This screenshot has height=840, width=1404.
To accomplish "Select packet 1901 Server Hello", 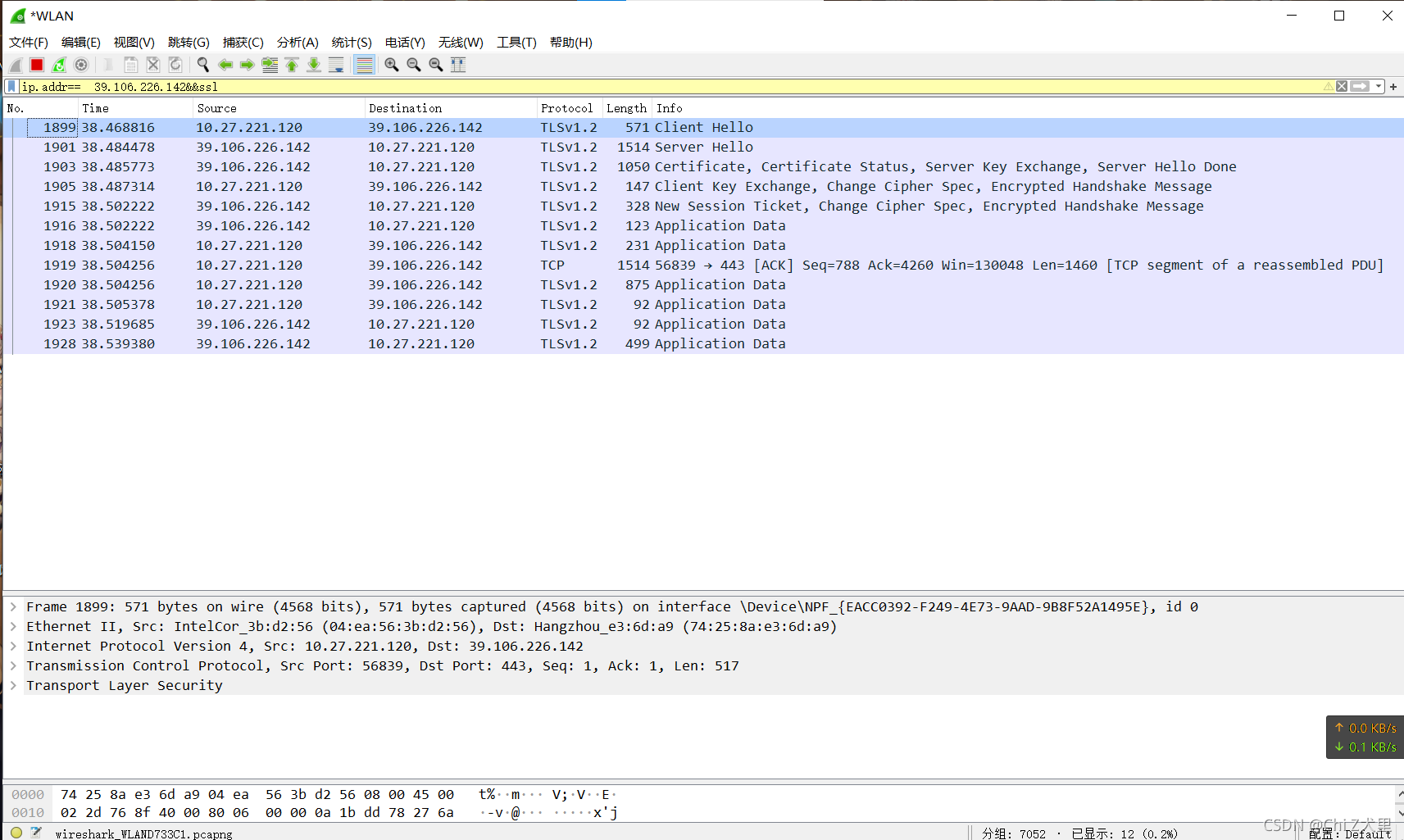I will (703, 148).
